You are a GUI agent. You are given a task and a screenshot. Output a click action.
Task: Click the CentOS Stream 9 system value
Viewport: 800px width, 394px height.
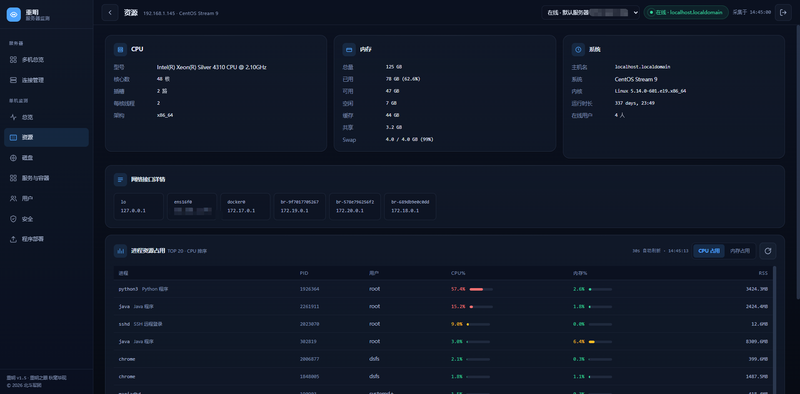(x=636, y=79)
